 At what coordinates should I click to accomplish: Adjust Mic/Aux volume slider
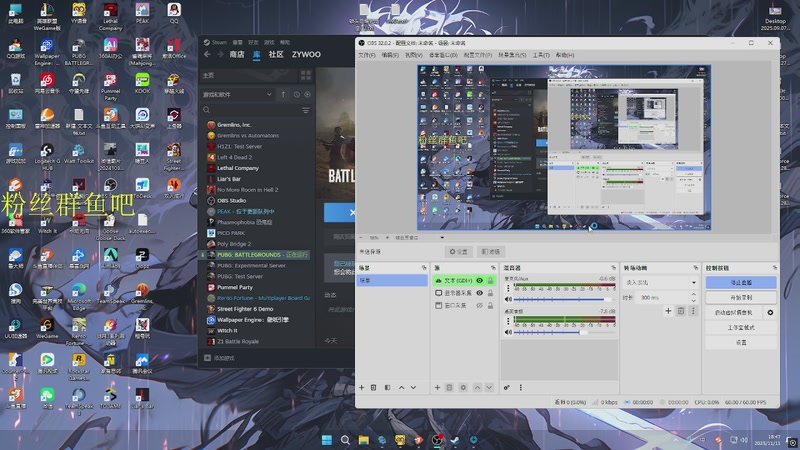pos(564,299)
